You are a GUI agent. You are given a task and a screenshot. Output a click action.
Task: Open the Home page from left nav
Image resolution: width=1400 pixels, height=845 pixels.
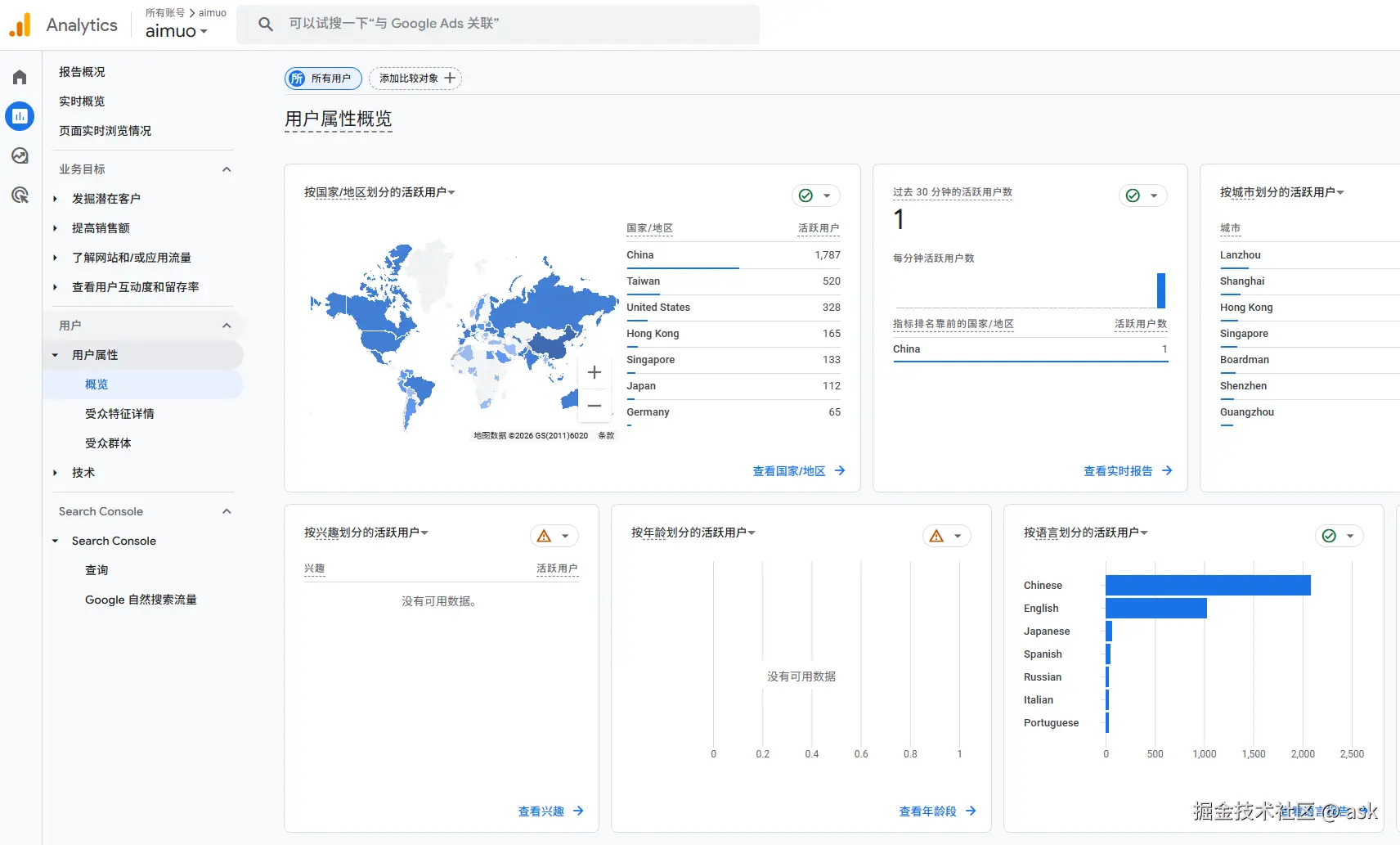click(x=19, y=76)
